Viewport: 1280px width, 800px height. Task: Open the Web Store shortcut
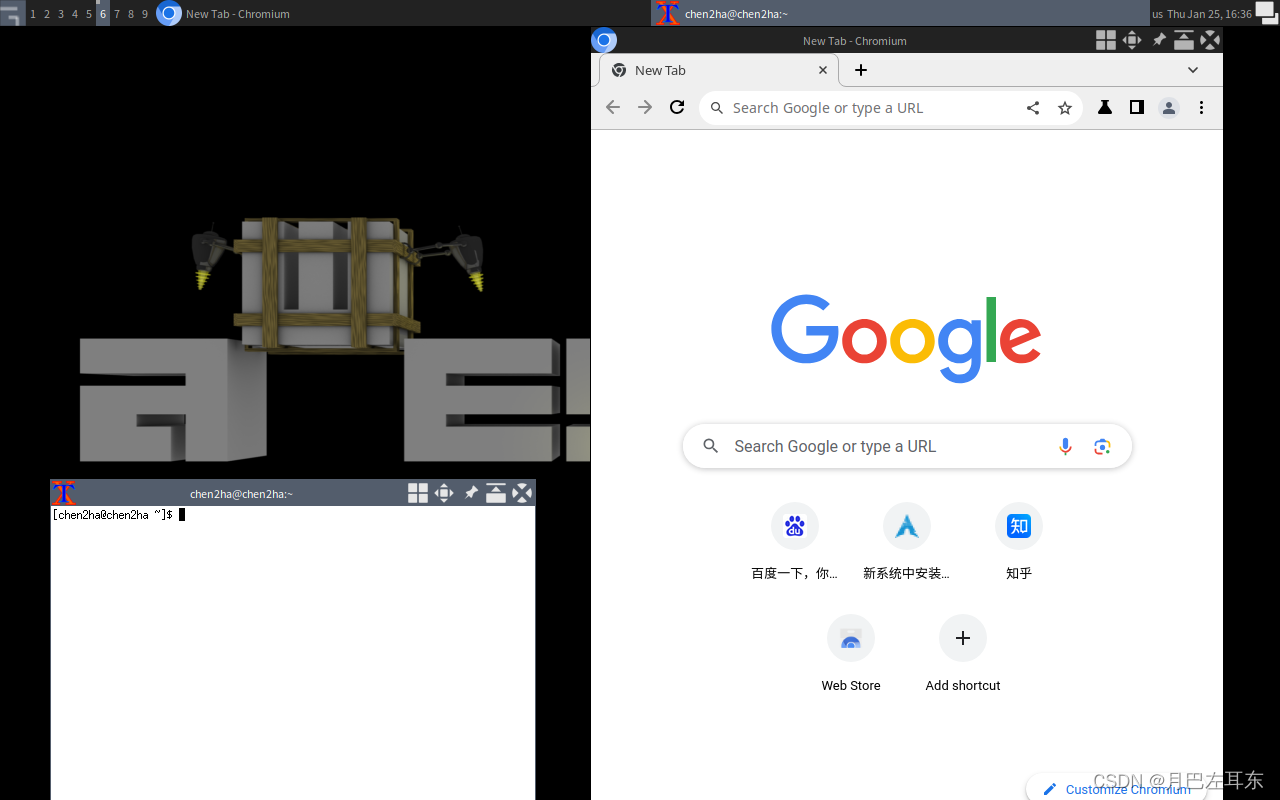851,654
